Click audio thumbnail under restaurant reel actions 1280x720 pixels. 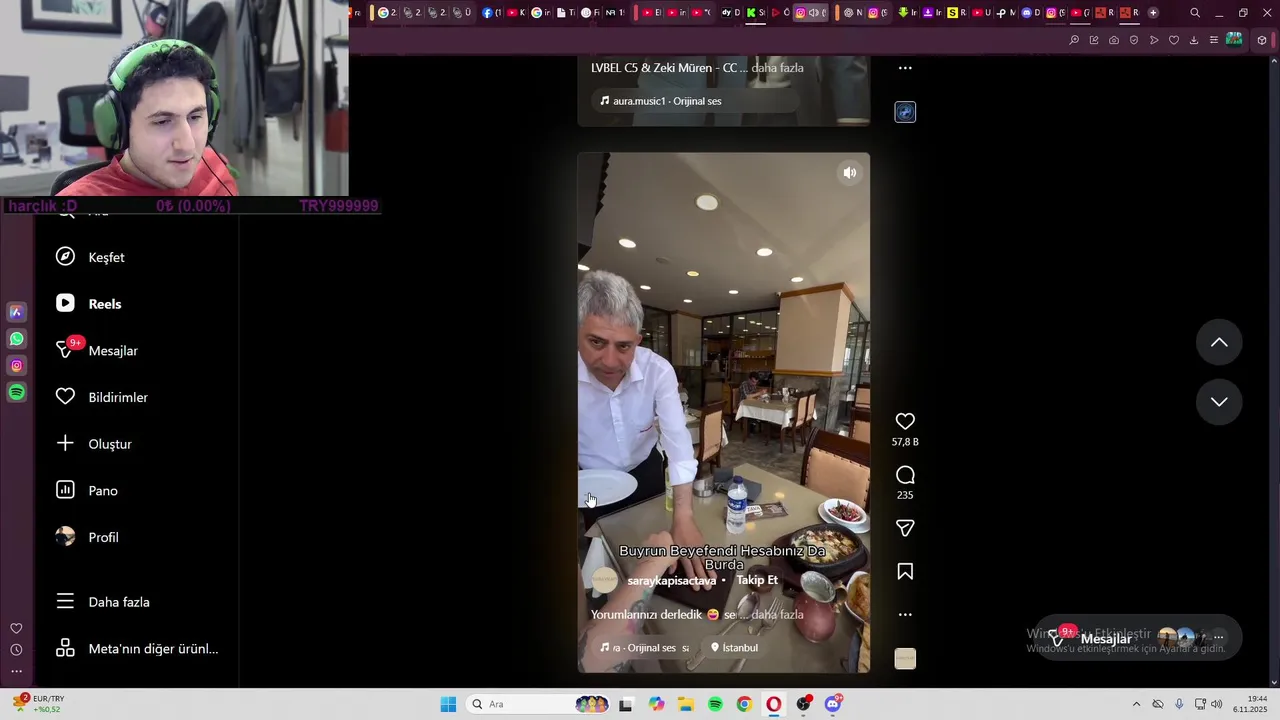click(x=905, y=658)
